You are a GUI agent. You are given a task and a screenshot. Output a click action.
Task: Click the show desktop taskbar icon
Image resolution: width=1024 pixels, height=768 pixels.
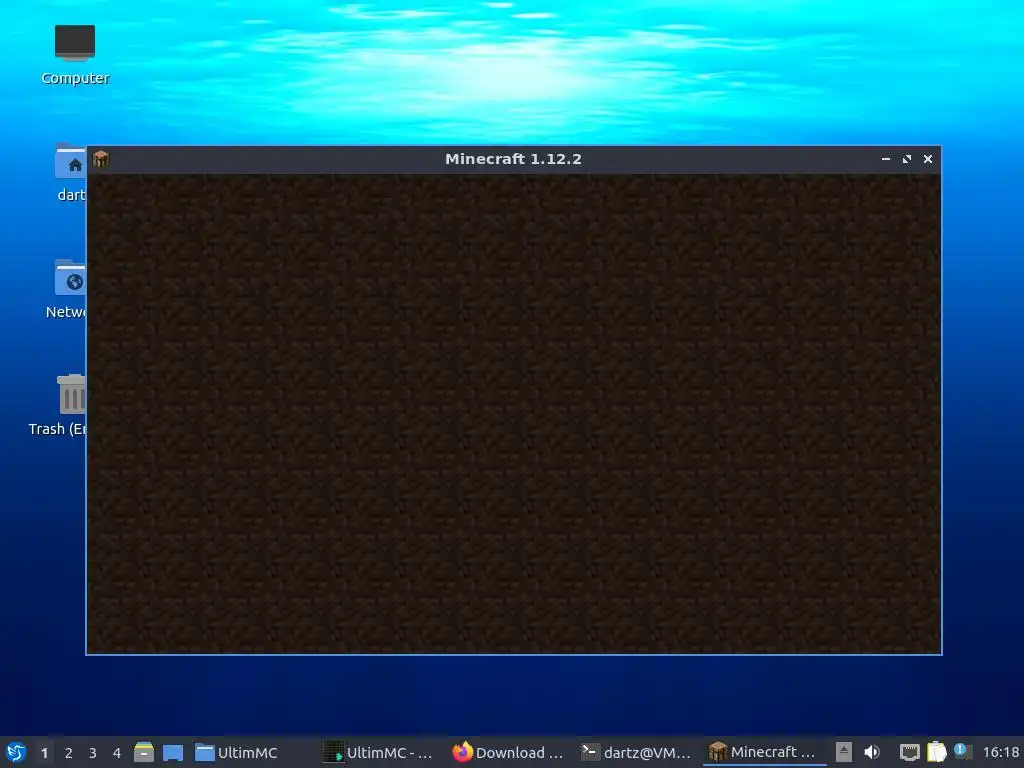point(172,752)
